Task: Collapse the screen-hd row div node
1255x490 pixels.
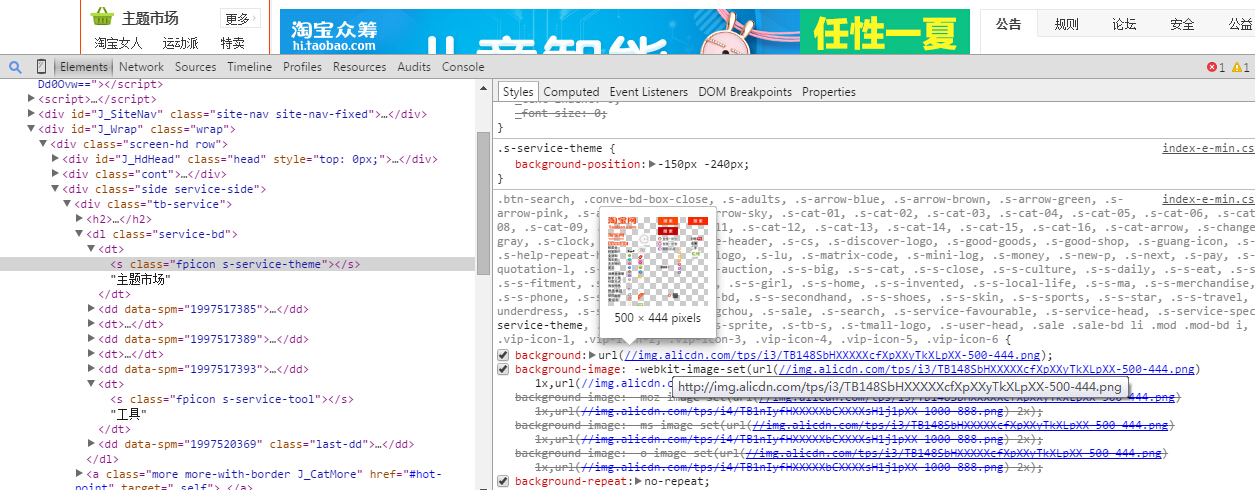Action: (43, 144)
